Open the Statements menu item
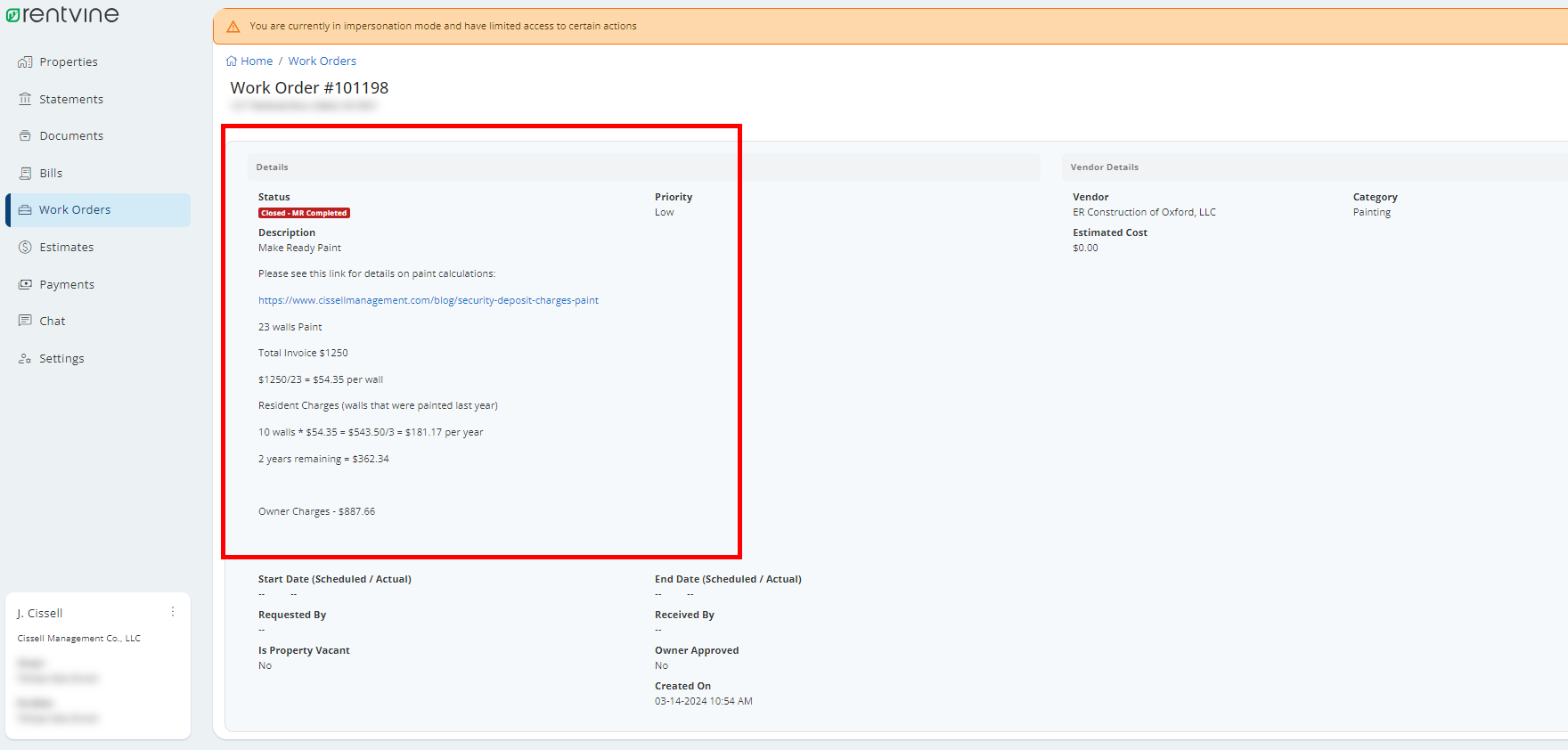 (x=71, y=99)
